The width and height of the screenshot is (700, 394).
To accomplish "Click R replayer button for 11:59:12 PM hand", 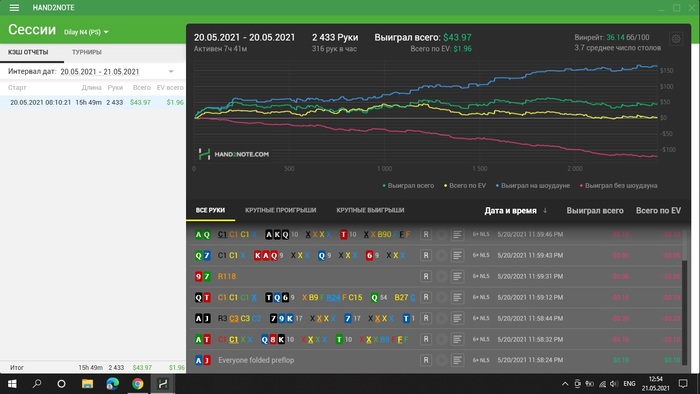I will coord(426,297).
